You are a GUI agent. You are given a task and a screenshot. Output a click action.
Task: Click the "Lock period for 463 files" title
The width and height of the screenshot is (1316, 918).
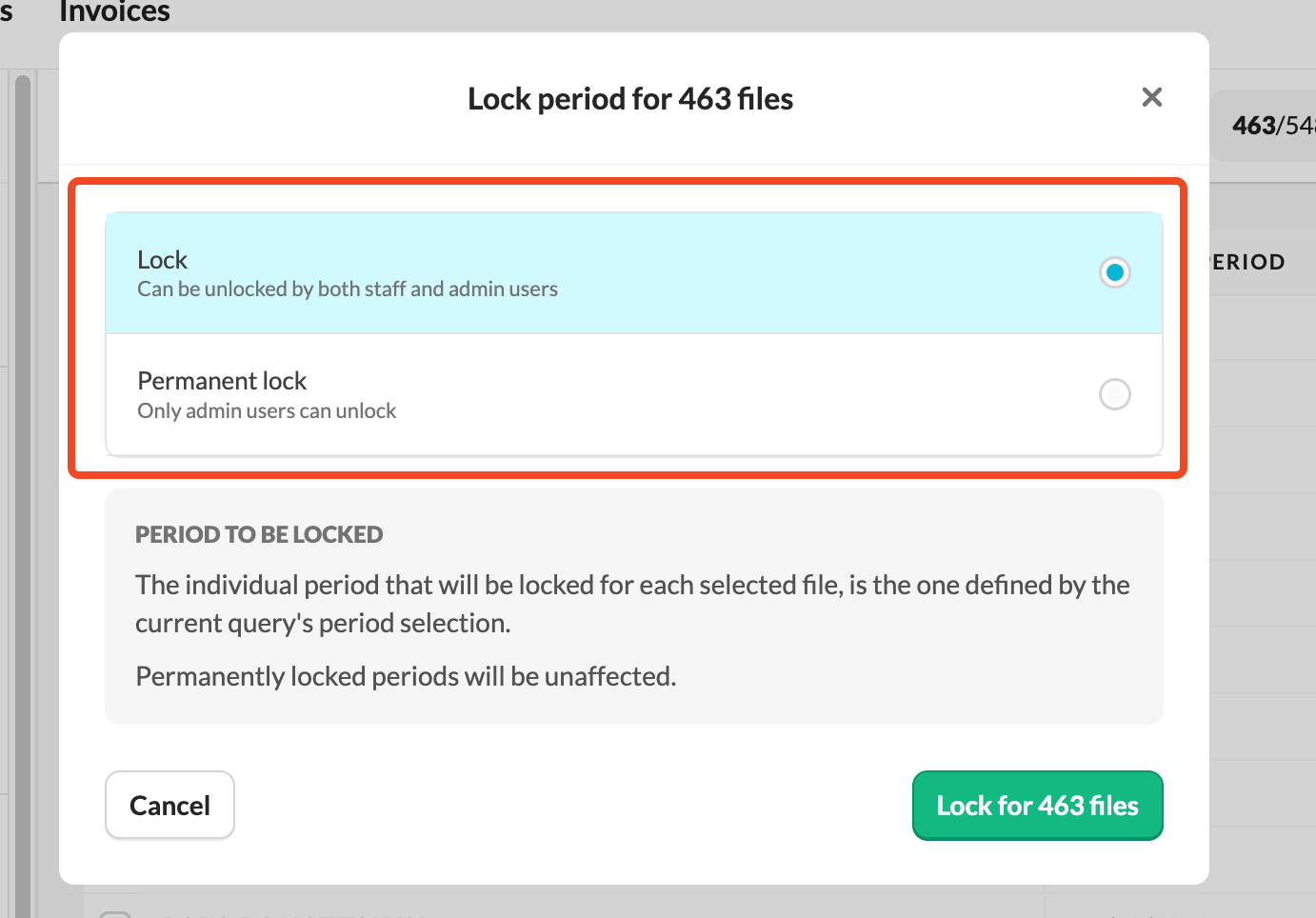click(630, 99)
